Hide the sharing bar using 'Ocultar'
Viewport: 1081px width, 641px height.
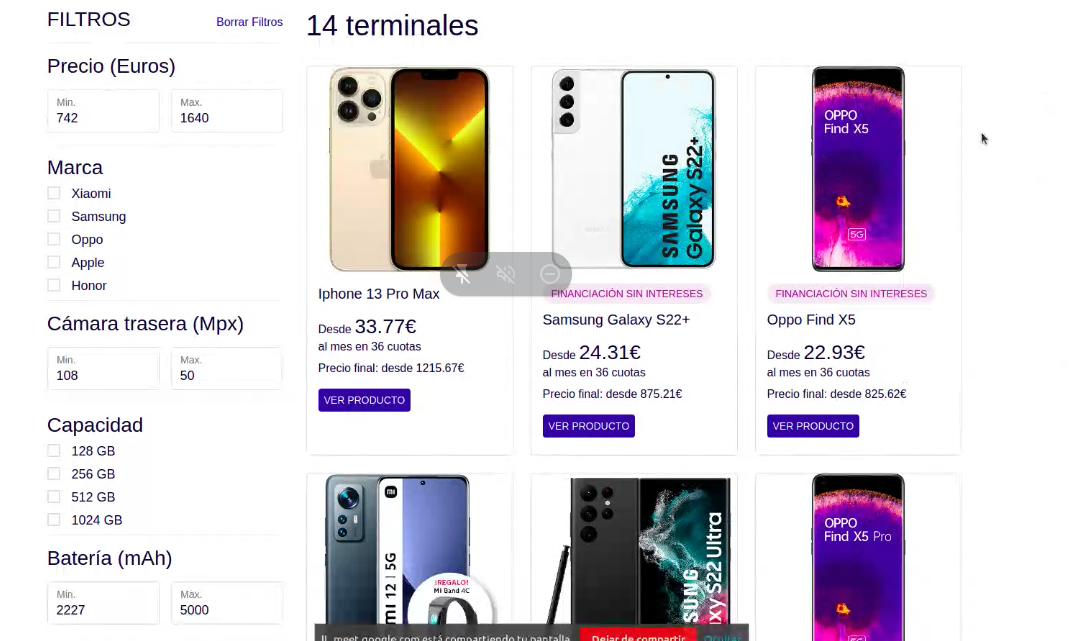[722, 636]
